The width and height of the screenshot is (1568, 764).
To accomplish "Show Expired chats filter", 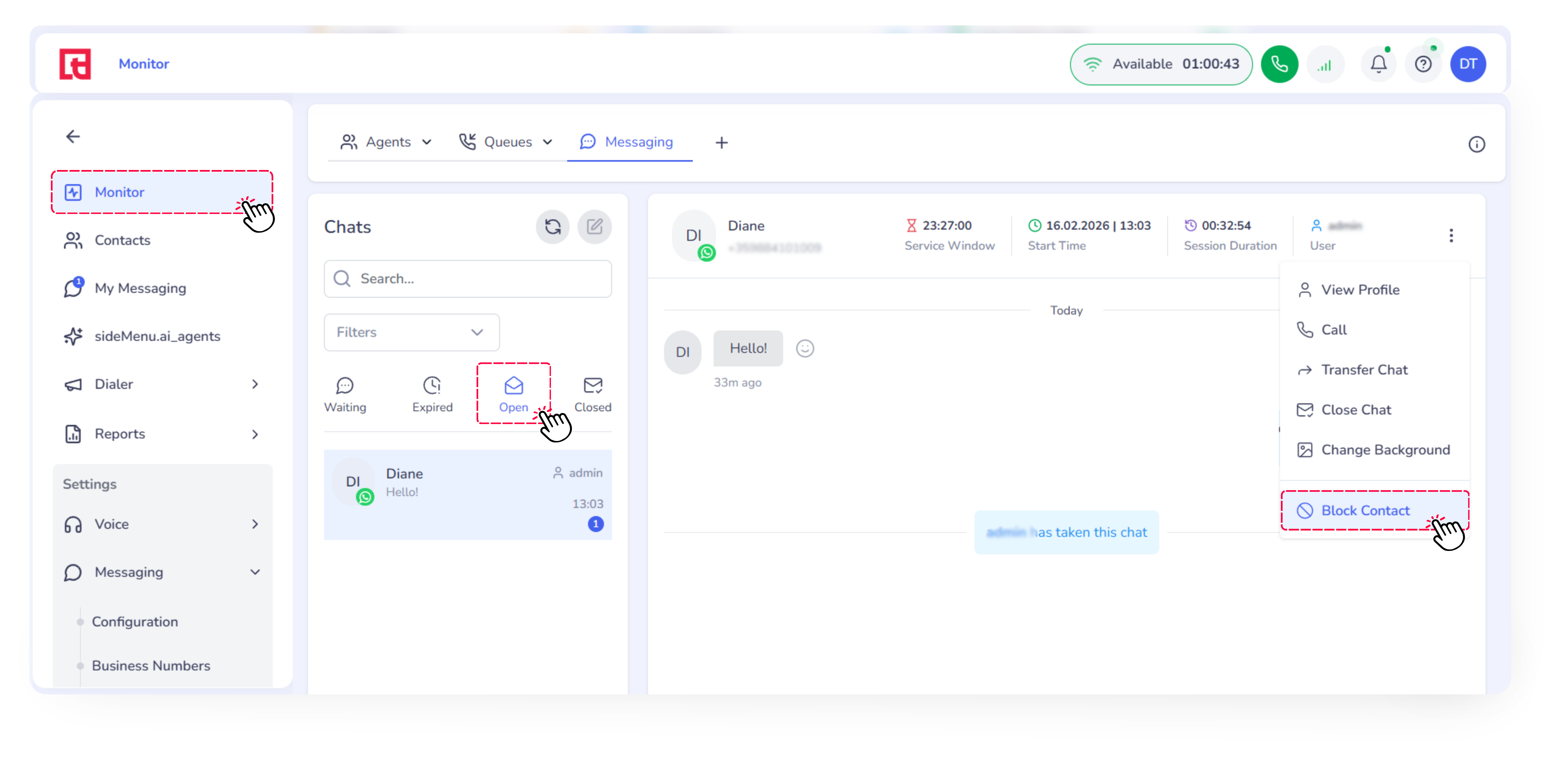I will [432, 394].
